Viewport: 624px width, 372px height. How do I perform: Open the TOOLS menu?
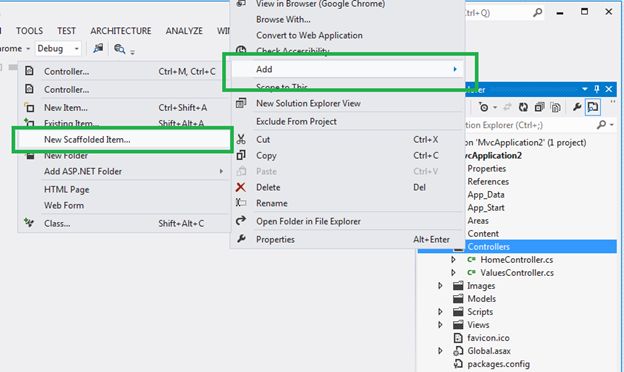coord(29,31)
